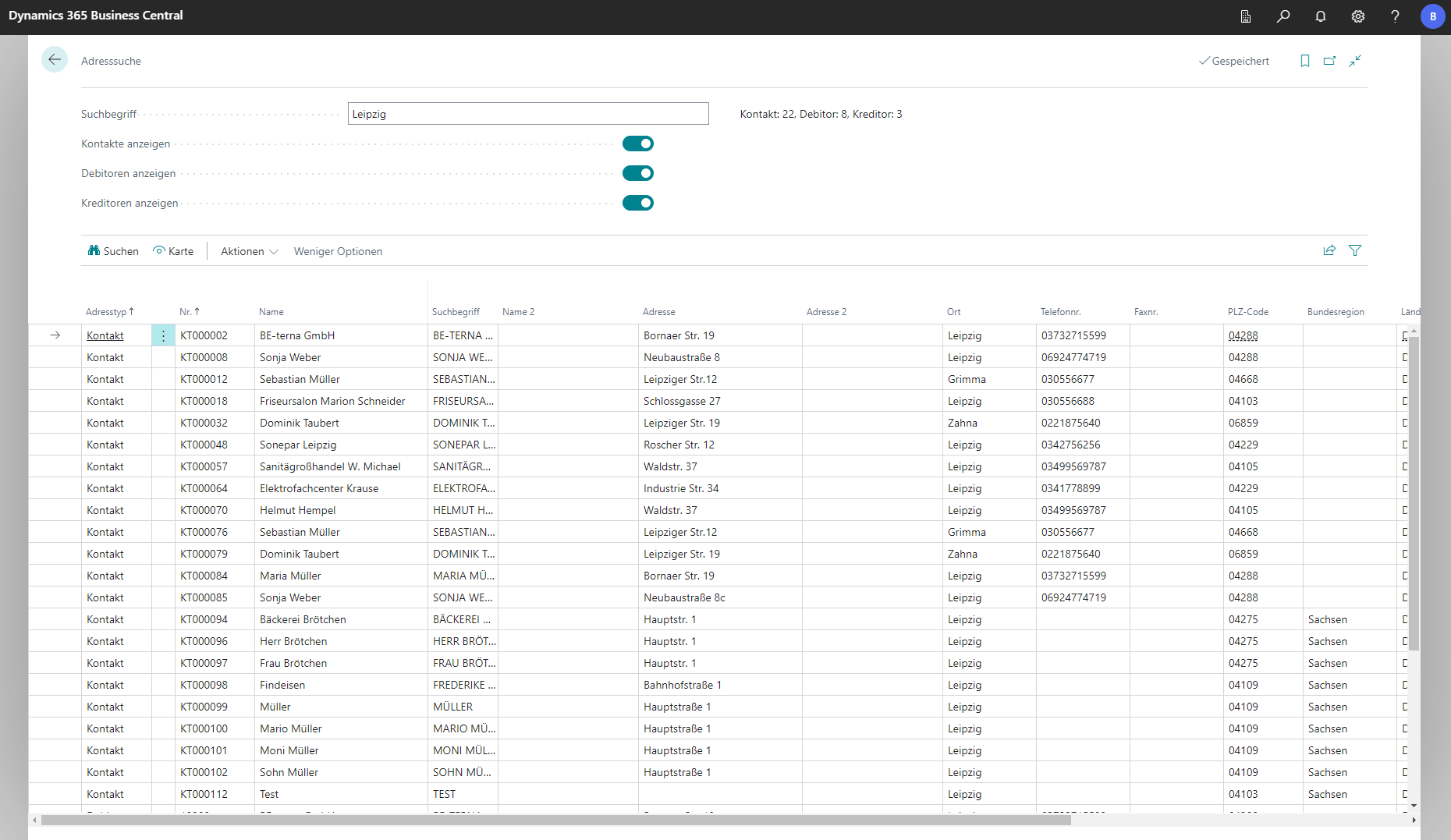Click the Suchbegriff field containing Leipzig
Screen dimensions: 1451x840
[x=527, y=114]
